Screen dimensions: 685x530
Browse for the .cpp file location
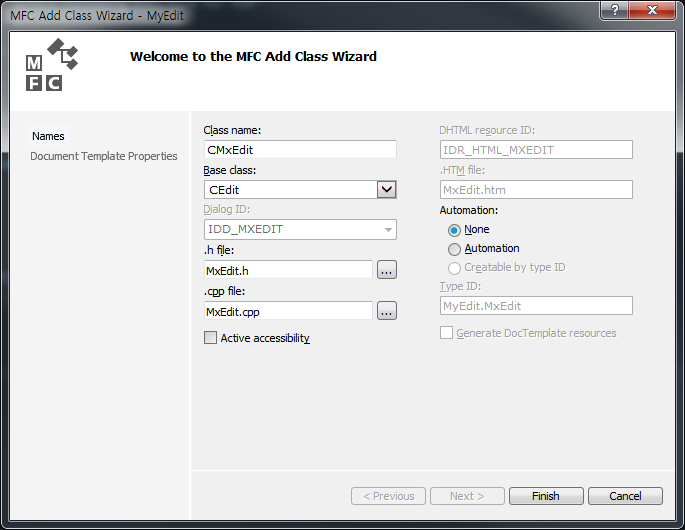coord(387,311)
